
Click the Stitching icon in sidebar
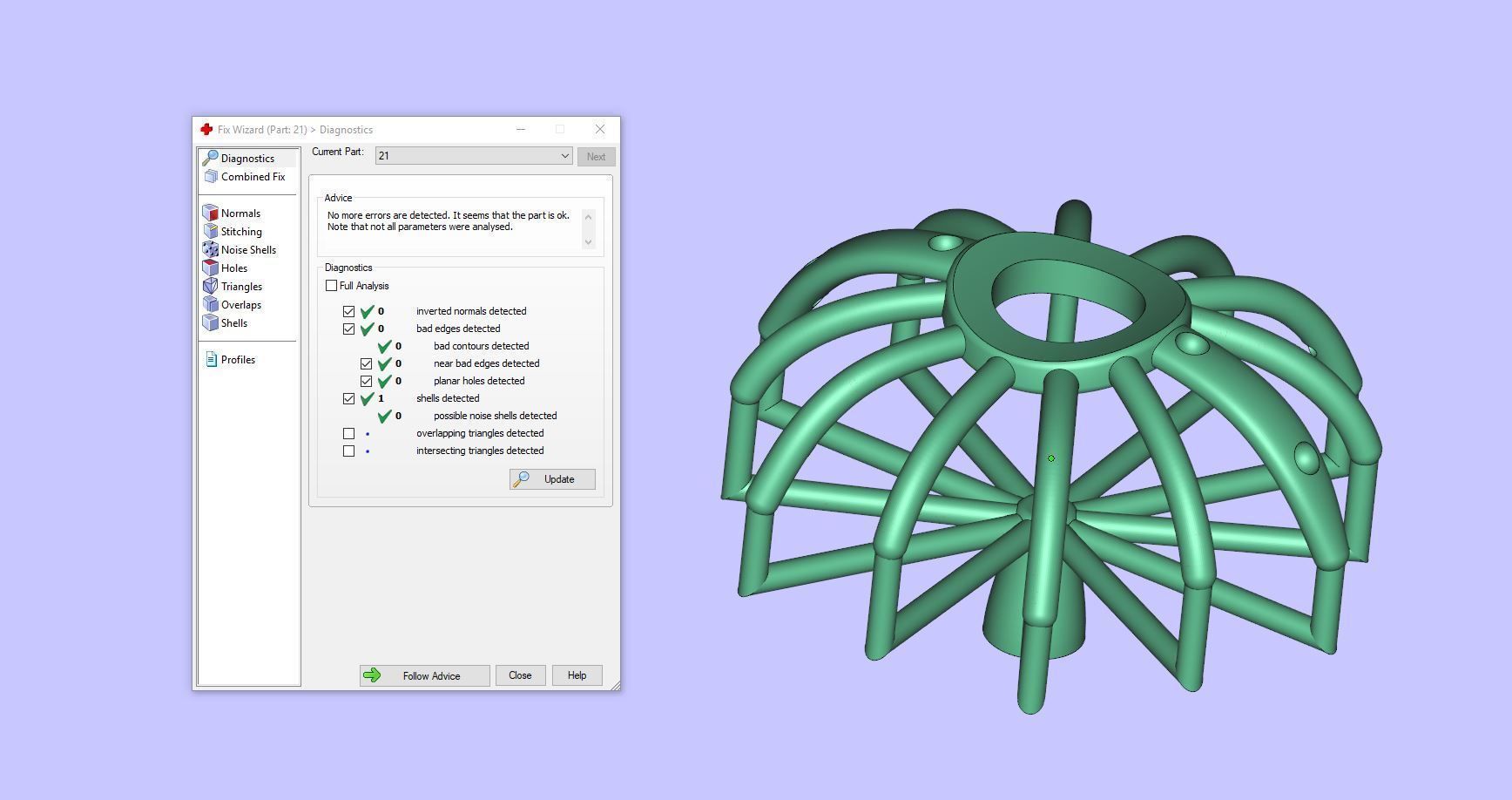pyautogui.click(x=210, y=231)
